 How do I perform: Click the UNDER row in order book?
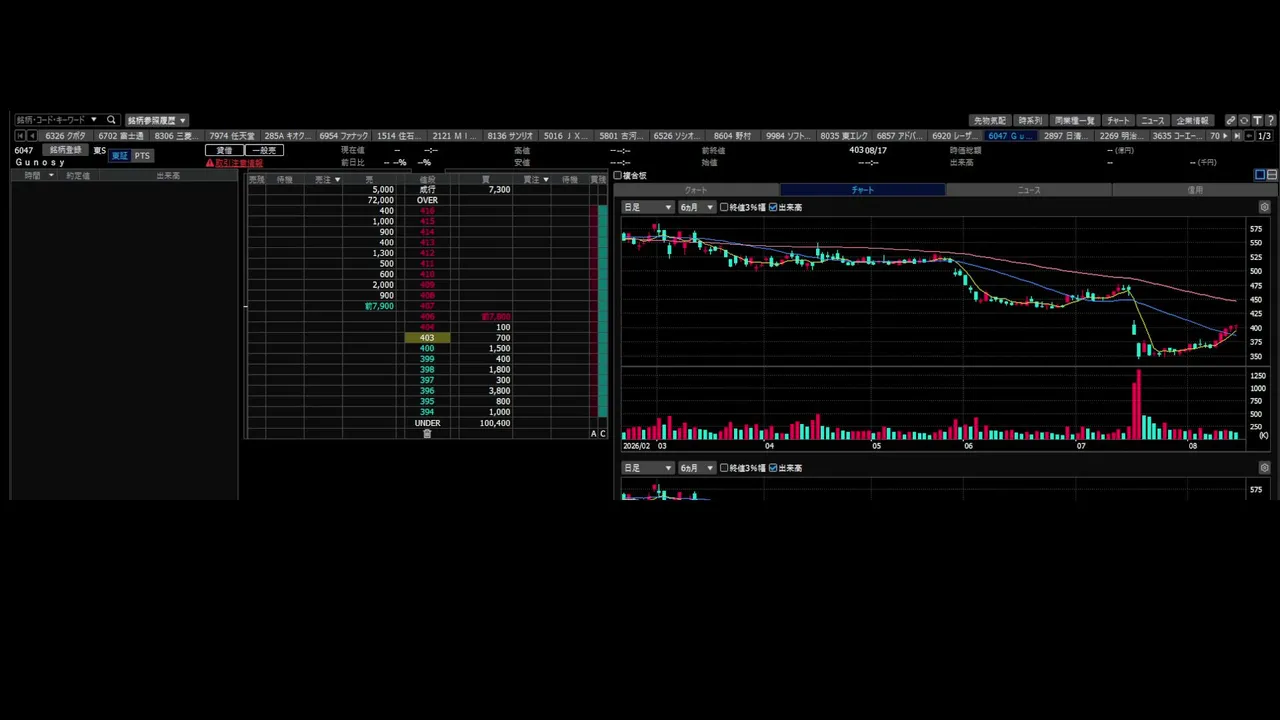pyautogui.click(x=427, y=423)
